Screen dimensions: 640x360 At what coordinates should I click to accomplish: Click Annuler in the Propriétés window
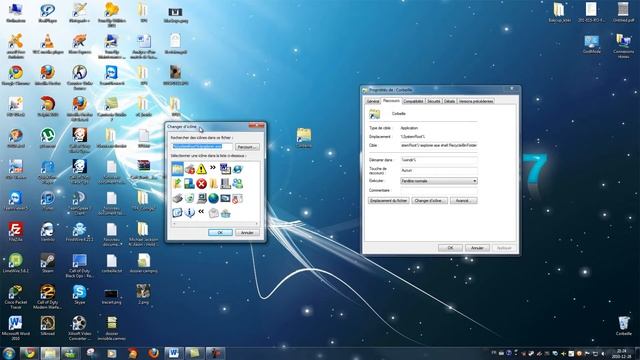click(477, 248)
